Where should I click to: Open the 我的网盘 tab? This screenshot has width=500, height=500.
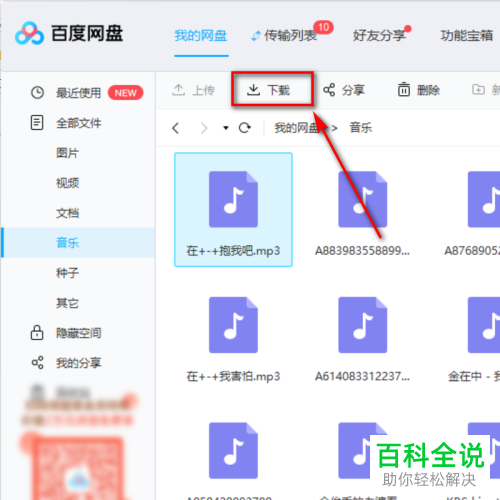[x=201, y=35]
